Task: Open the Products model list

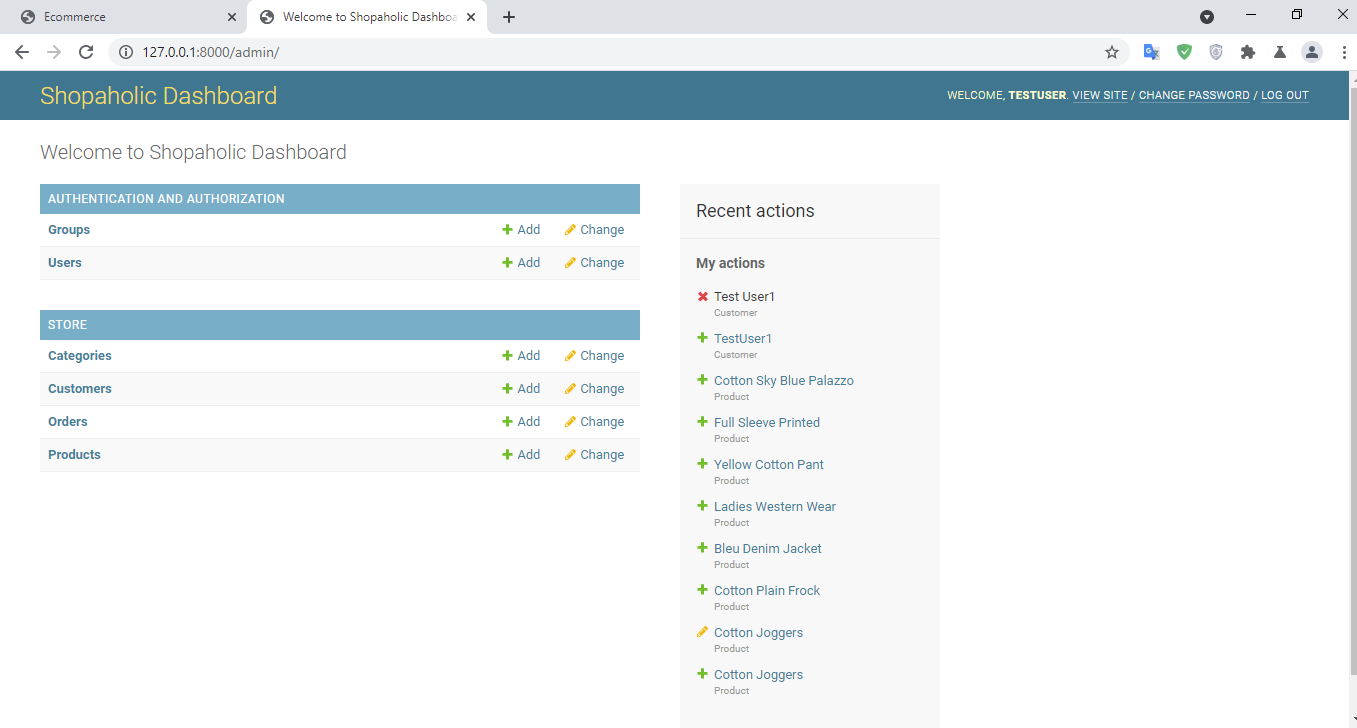Action: (74, 455)
